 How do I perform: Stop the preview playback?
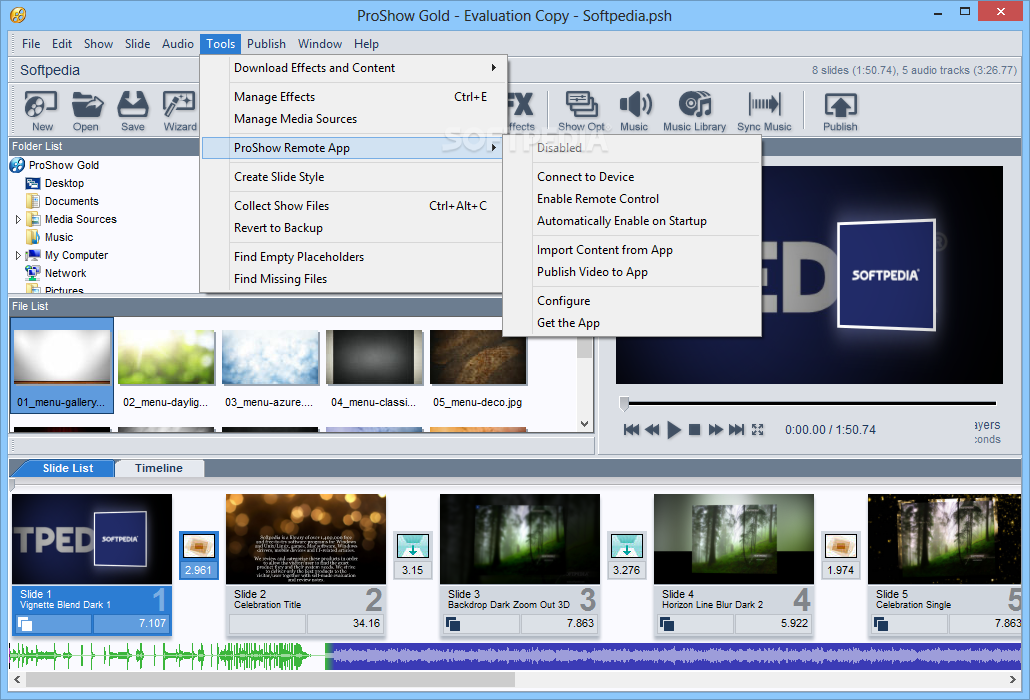[694, 429]
